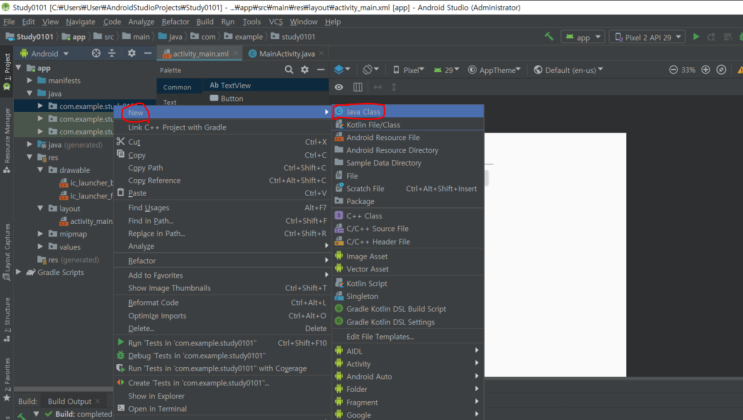Click the Make Project hammer icon
The height and width of the screenshot is (420, 743).
(549, 37)
